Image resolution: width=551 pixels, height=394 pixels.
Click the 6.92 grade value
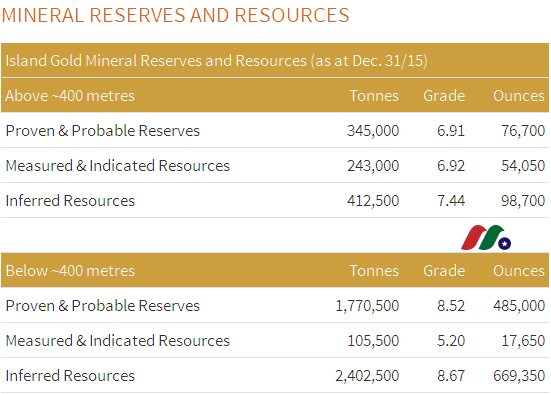[x=451, y=166]
